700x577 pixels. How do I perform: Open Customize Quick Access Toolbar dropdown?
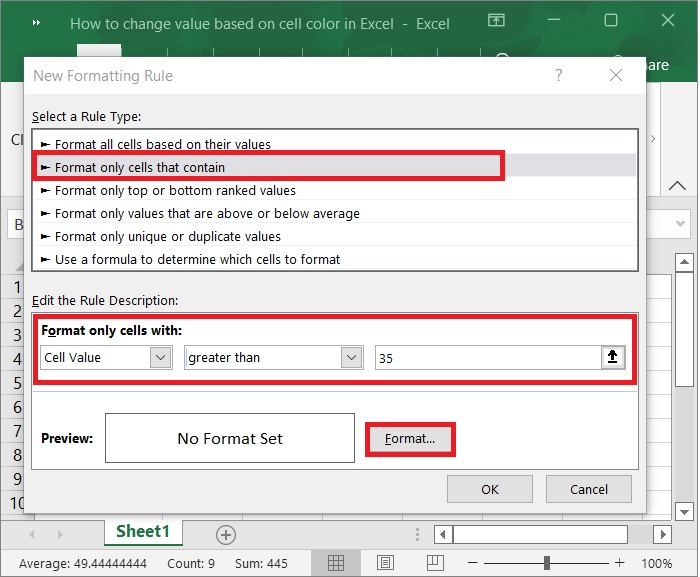[x=37, y=22]
